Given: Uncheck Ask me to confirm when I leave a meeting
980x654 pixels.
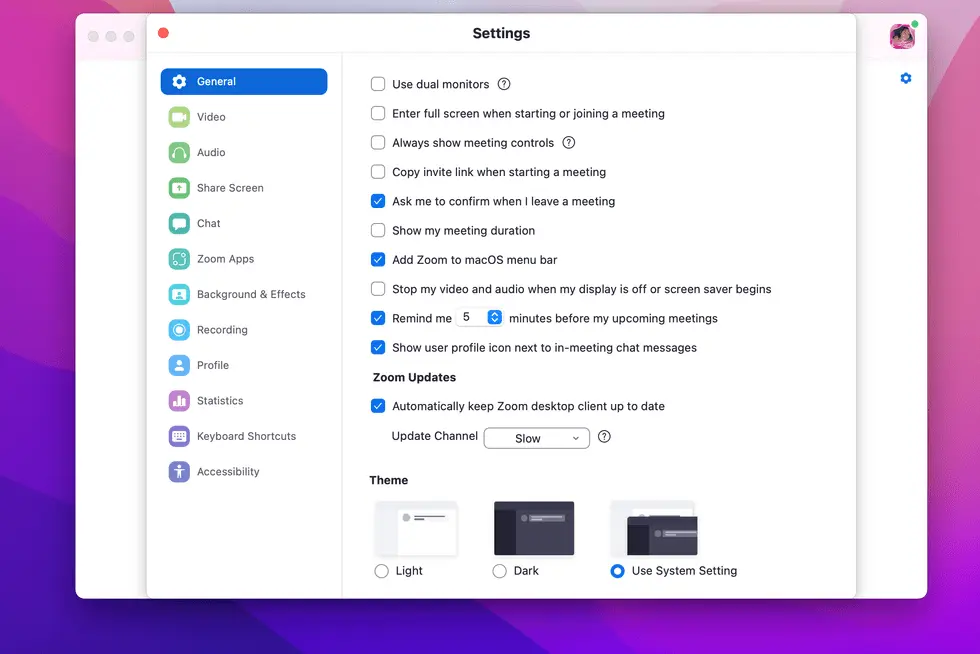Looking at the screenshot, I should pyautogui.click(x=377, y=201).
